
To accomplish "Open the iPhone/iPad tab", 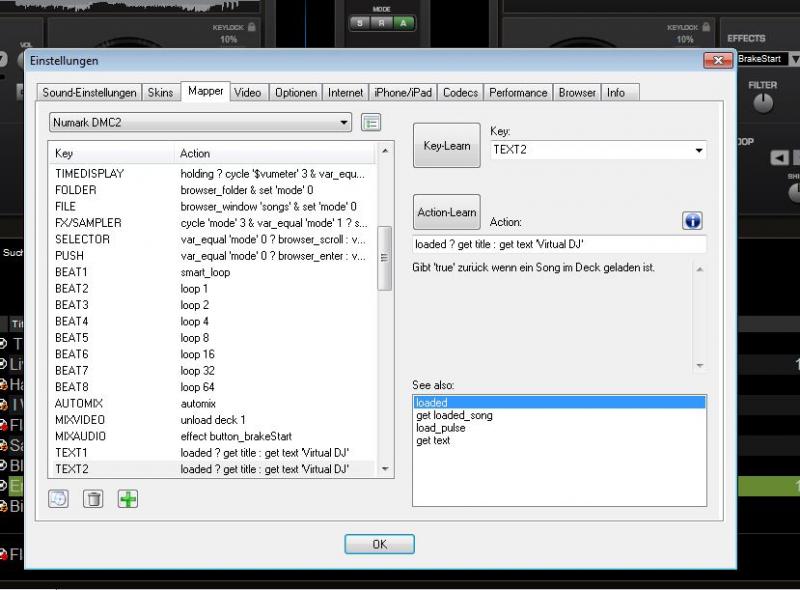I will [x=403, y=92].
